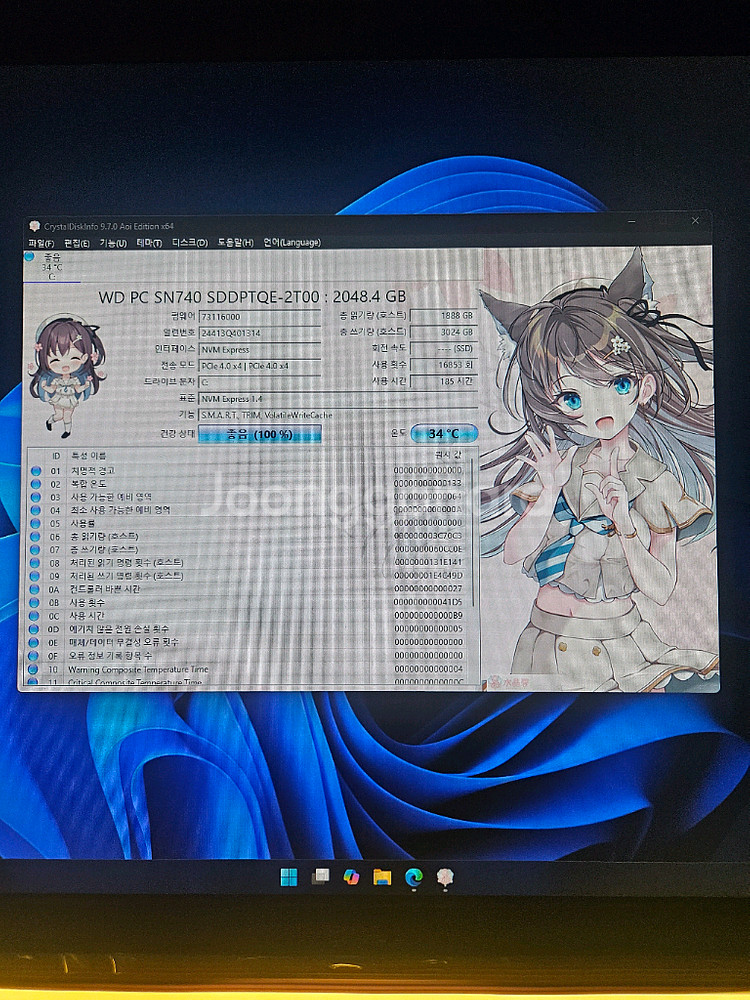Click the features field S.M.A.R.T., TRIM
The image size is (750, 1000).
point(337,415)
